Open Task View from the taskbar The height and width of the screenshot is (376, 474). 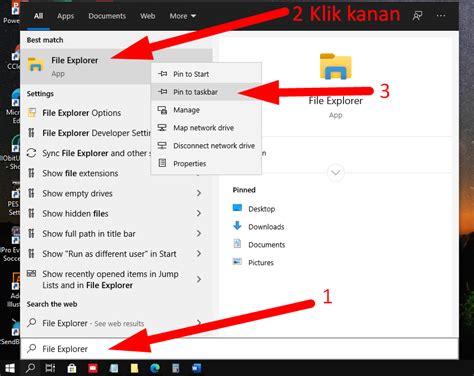[50, 368]
